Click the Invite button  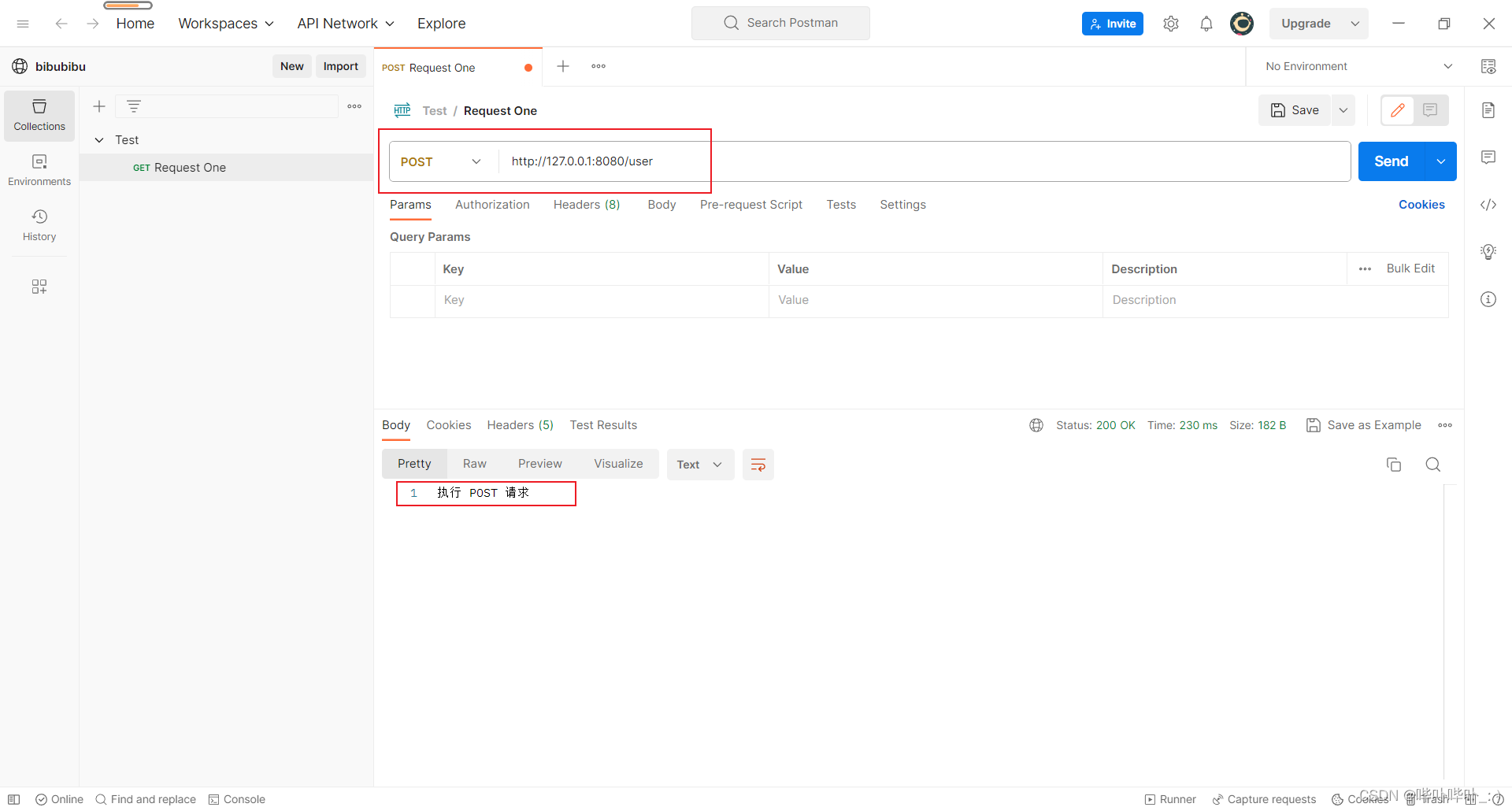1113,24
